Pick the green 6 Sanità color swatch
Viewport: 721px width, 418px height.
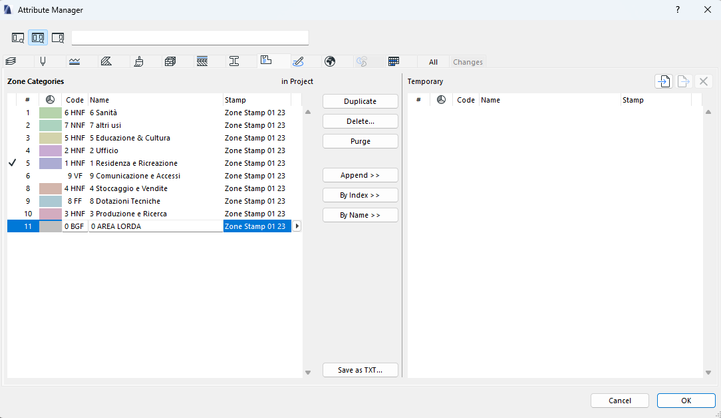(50, 113)
